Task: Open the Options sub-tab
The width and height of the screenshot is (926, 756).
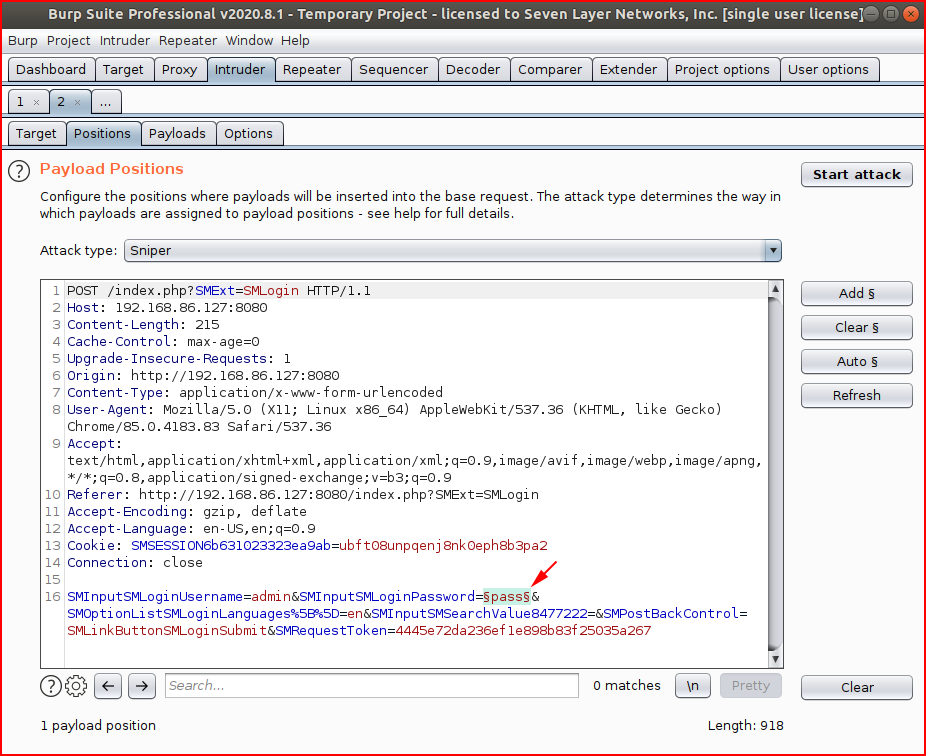Action: pos(249,133)
